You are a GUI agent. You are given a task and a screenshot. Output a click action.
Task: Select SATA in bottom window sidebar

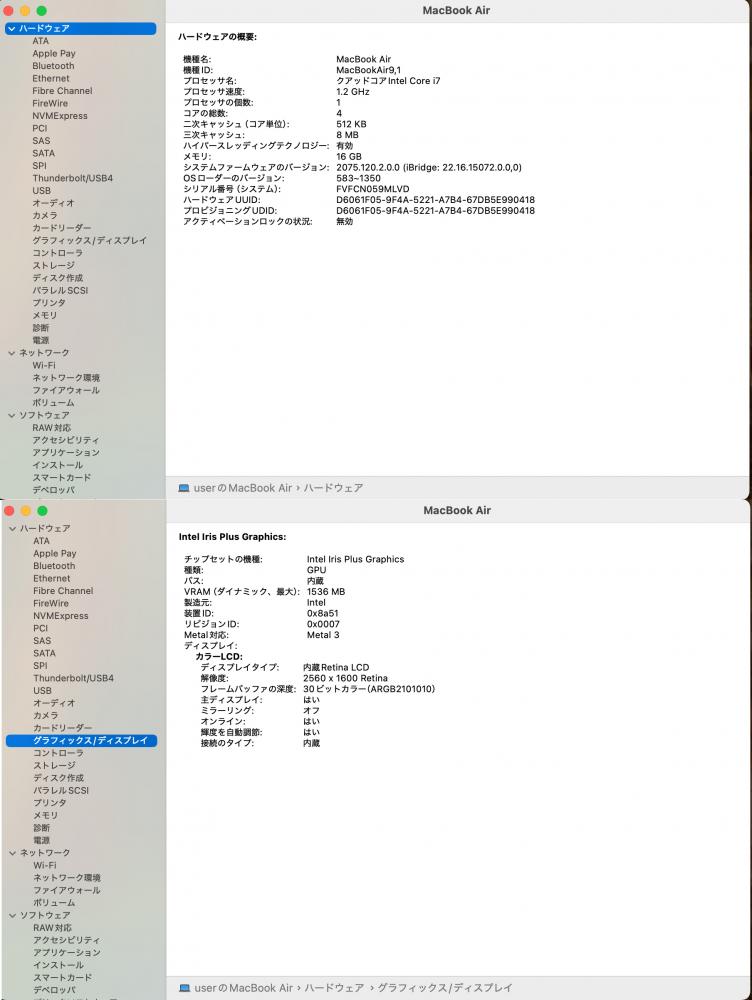click(45, 653)
